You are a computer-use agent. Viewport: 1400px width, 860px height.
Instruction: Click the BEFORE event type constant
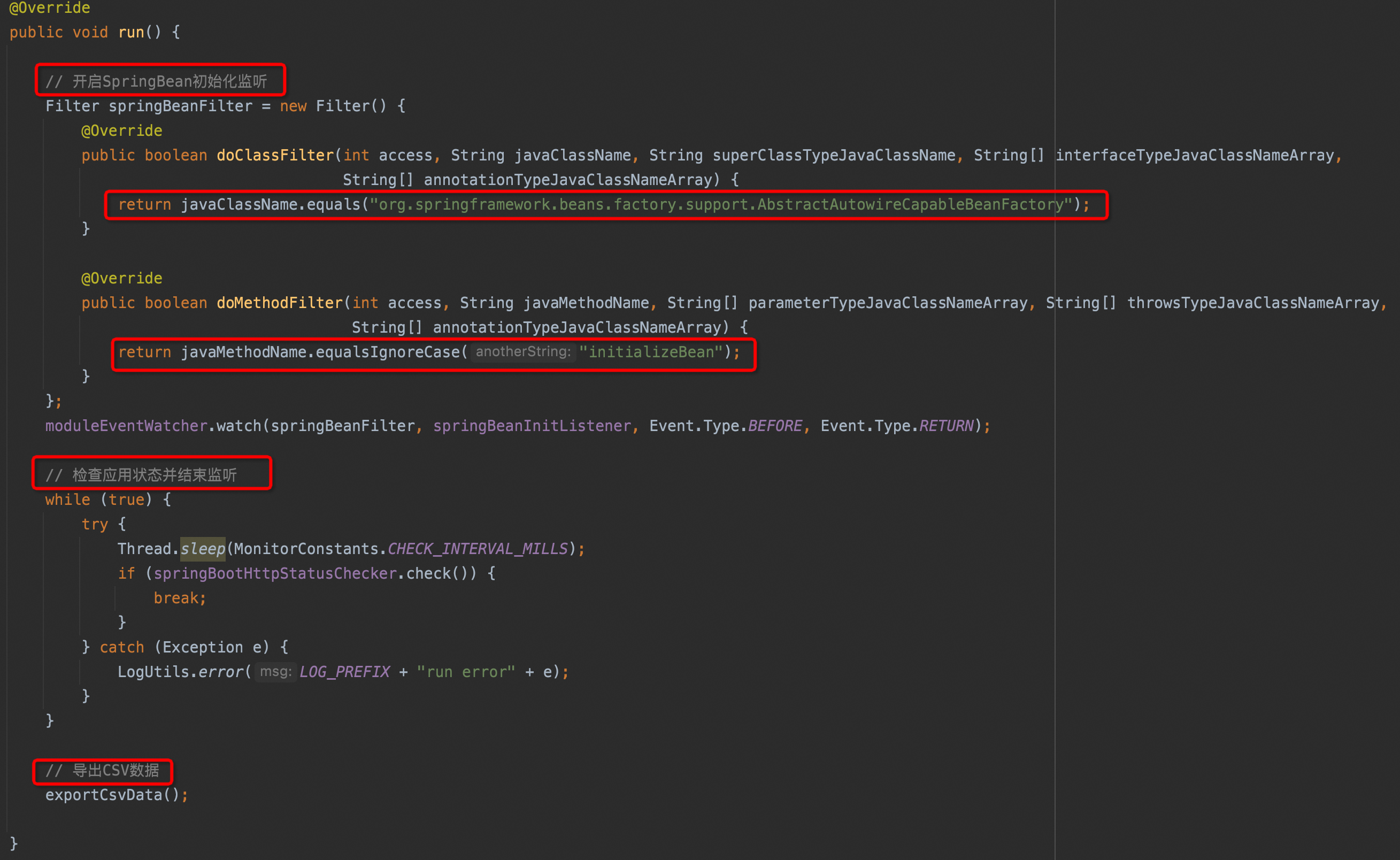[x=774, y=426]
